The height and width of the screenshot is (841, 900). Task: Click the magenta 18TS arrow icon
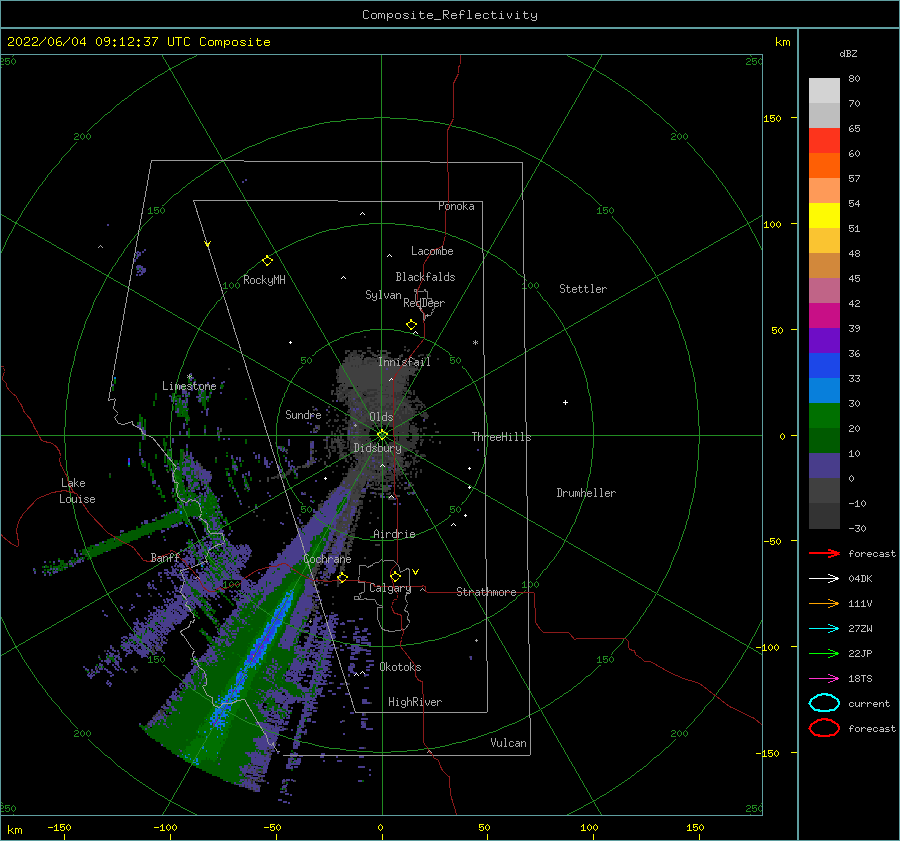coord(824,678)
